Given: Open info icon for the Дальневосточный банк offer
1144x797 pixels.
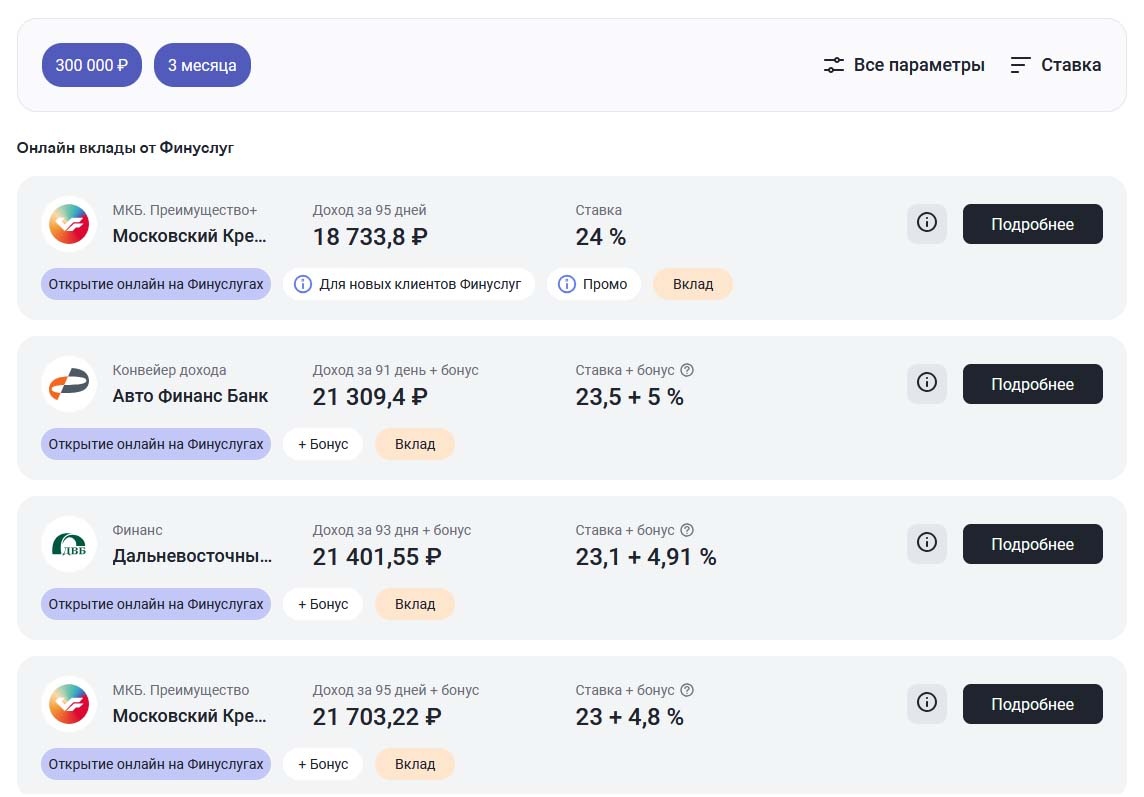Looking at the screenshot, I should [926, 543].
